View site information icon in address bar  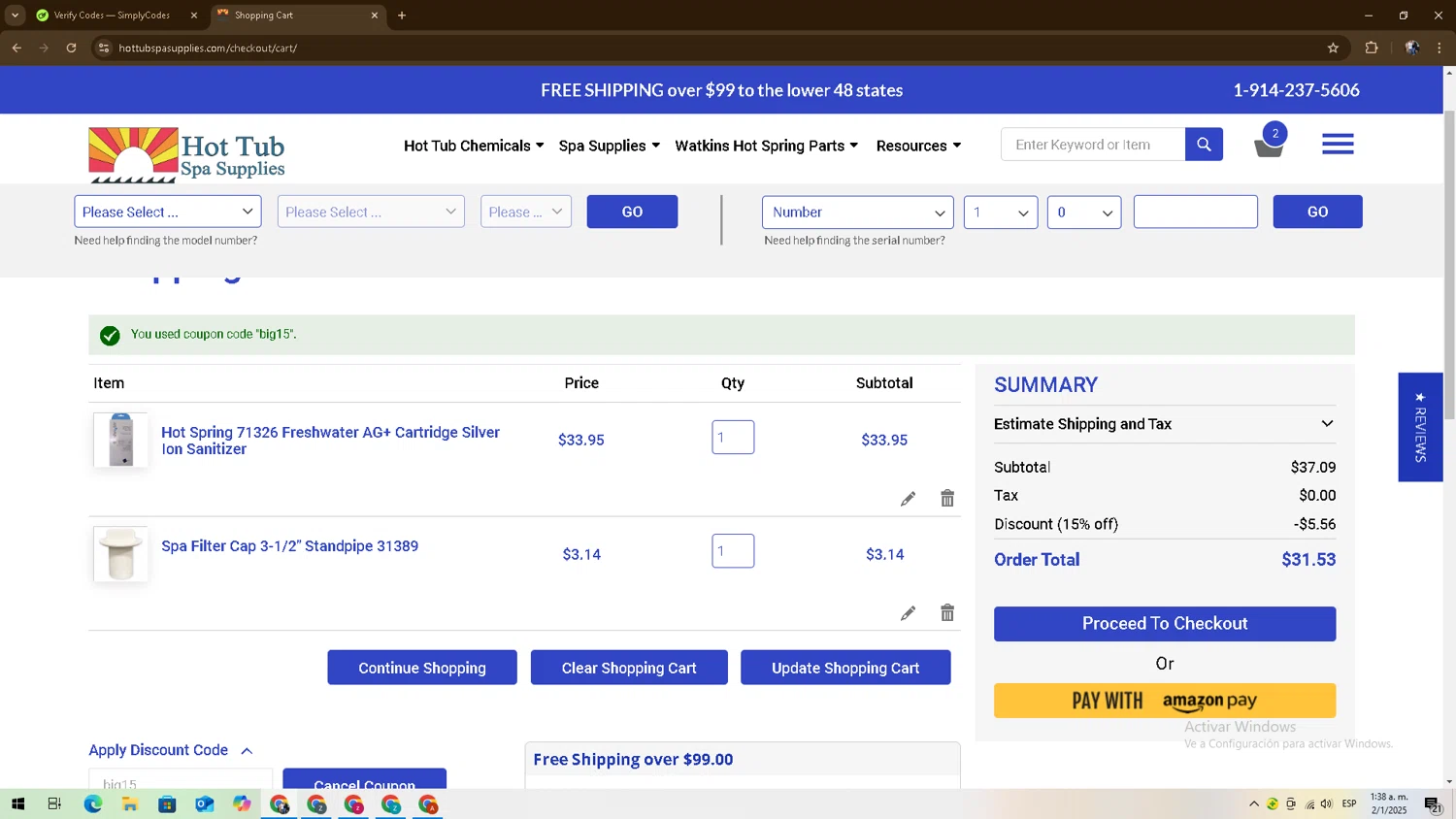104,48
